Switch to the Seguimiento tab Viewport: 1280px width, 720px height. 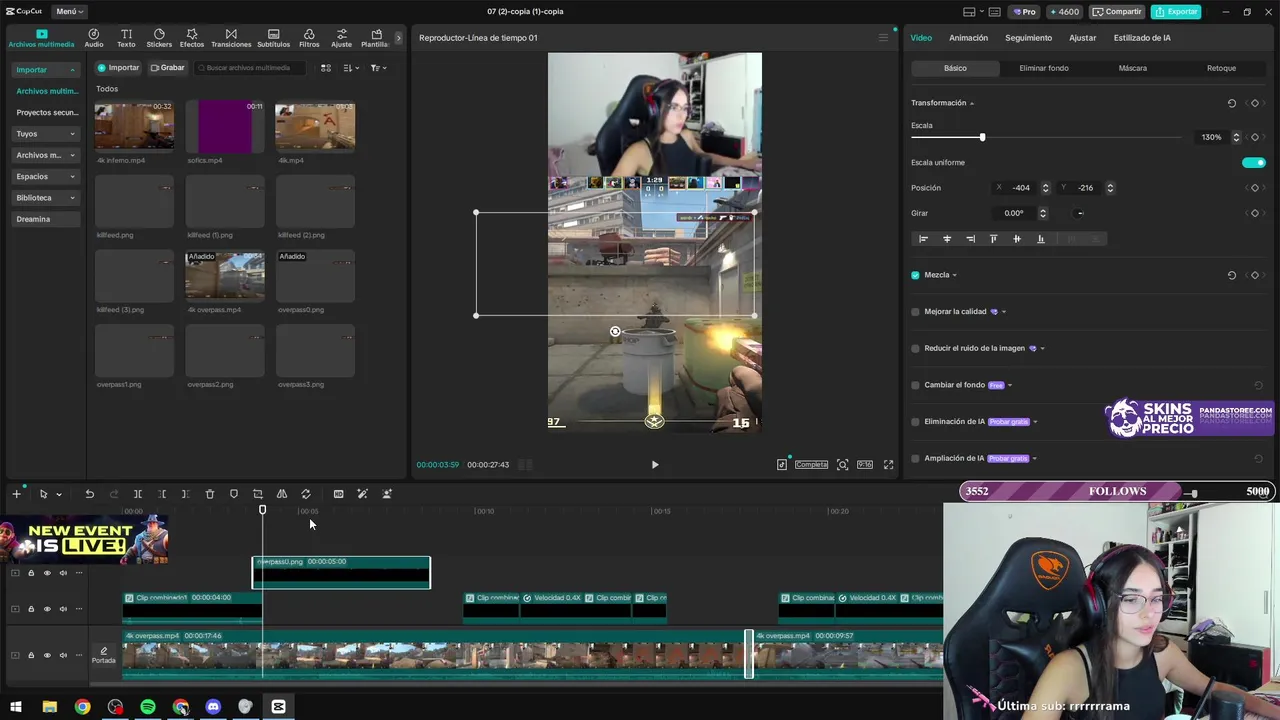1028,38
